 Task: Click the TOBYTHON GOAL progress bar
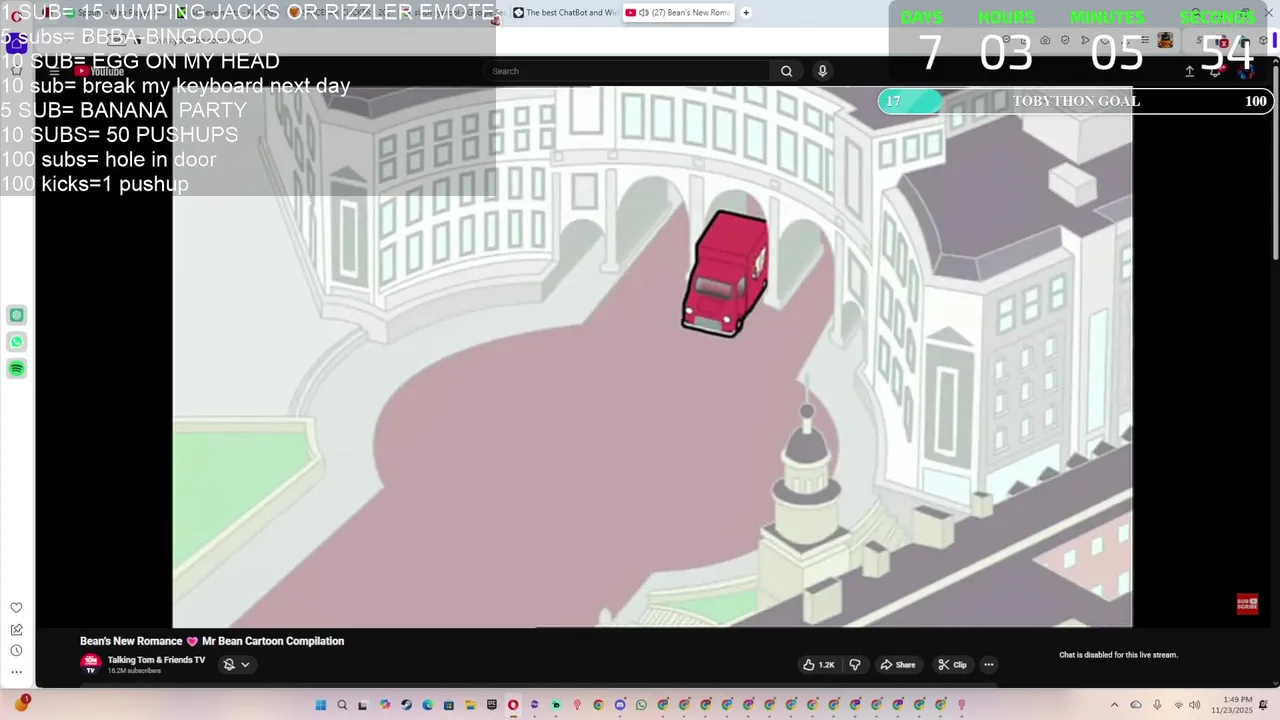click(1075, 101)
